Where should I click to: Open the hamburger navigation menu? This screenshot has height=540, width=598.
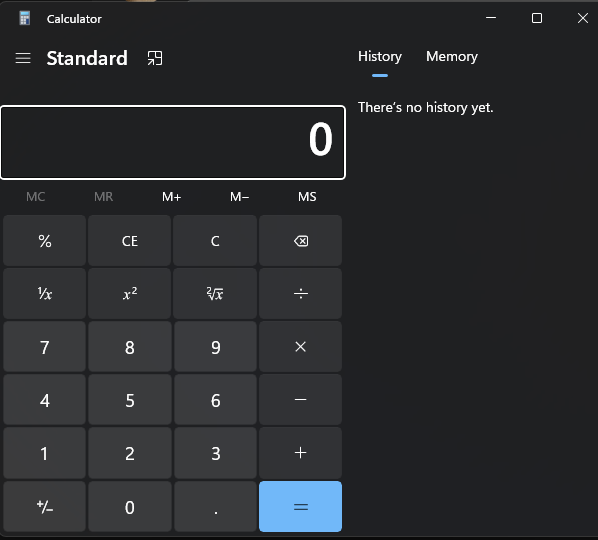(x=23, y=58)
